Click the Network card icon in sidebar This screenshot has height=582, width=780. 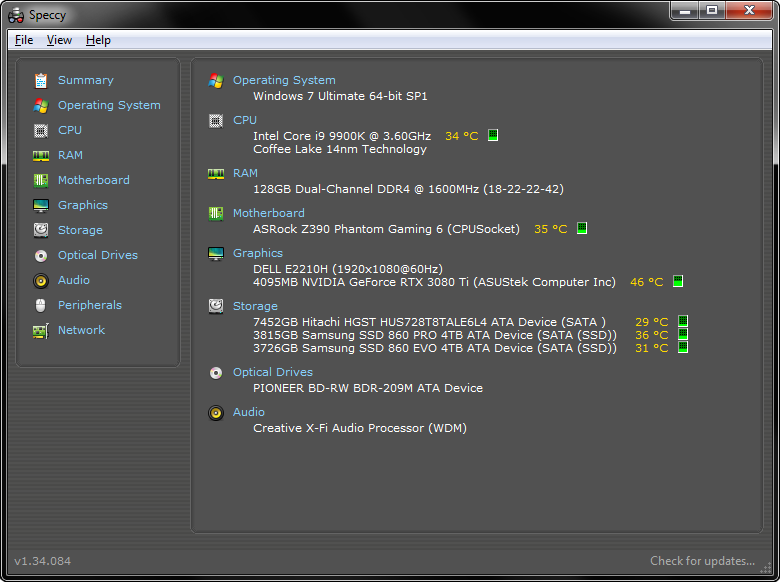(41, 331)
